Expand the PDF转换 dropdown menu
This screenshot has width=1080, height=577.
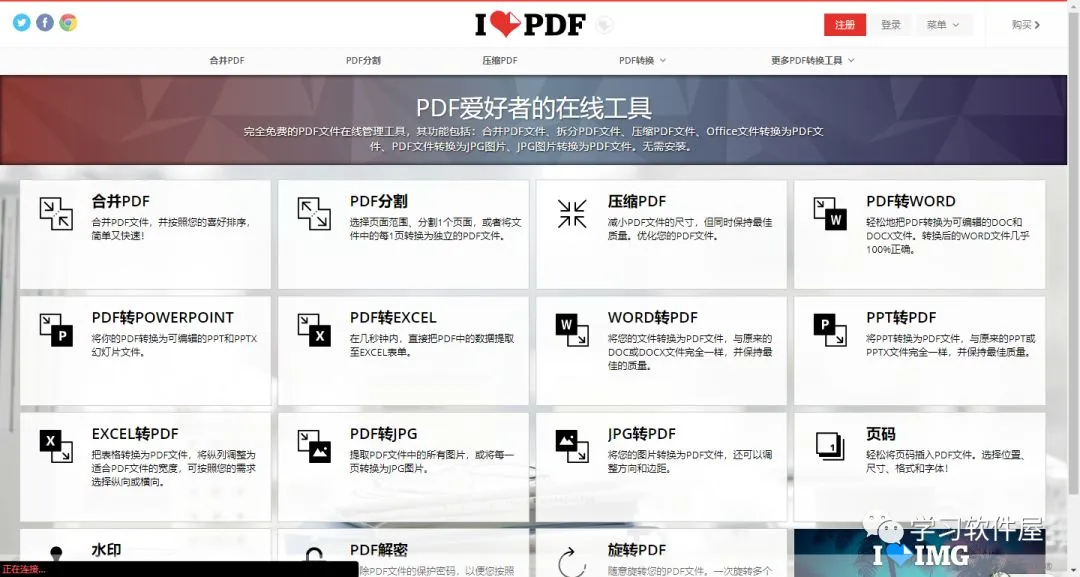point(642,61)
